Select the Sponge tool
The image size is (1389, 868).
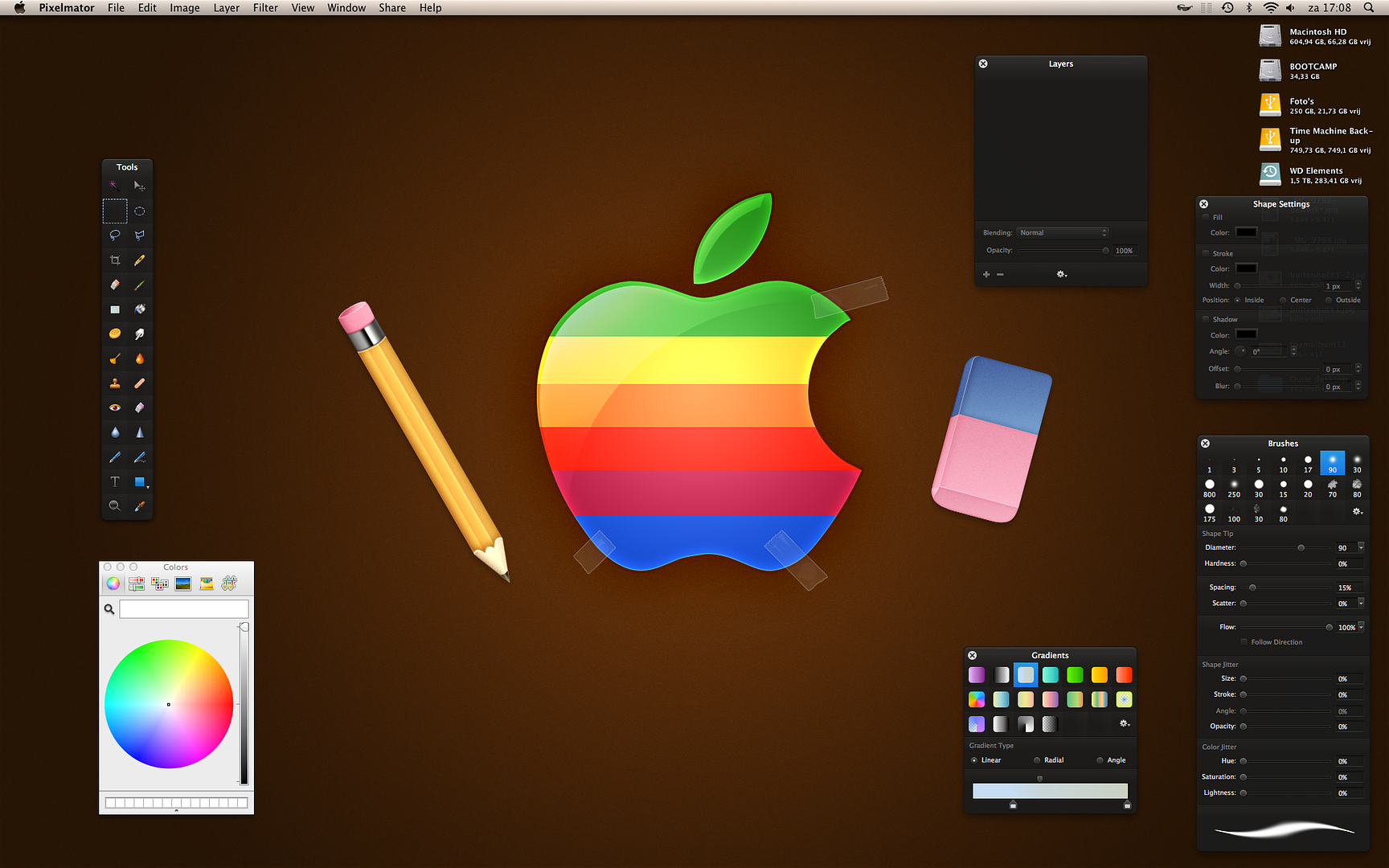pos(115,334)
